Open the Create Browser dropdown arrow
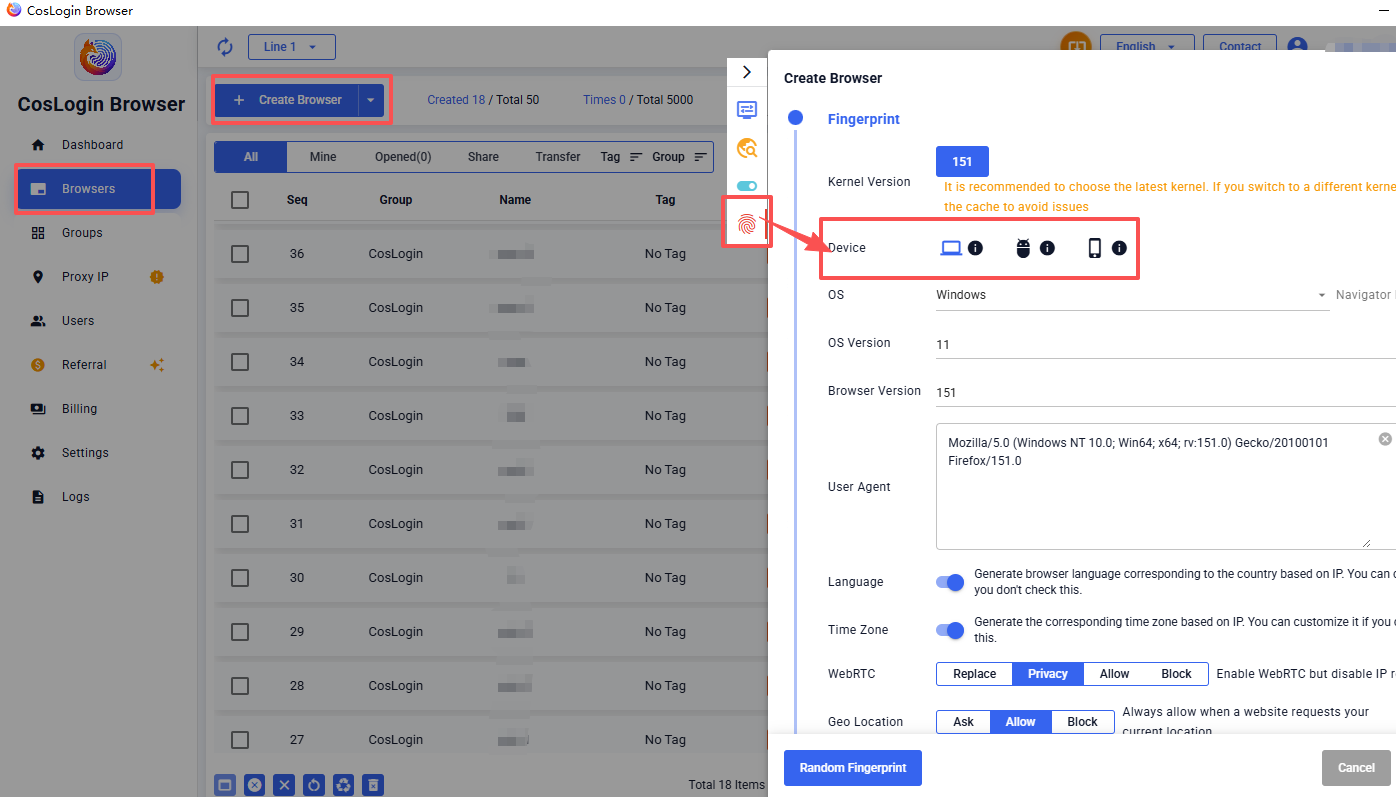Image resolution: width=1396 pixels, height=797 pixels. (371, 100)
